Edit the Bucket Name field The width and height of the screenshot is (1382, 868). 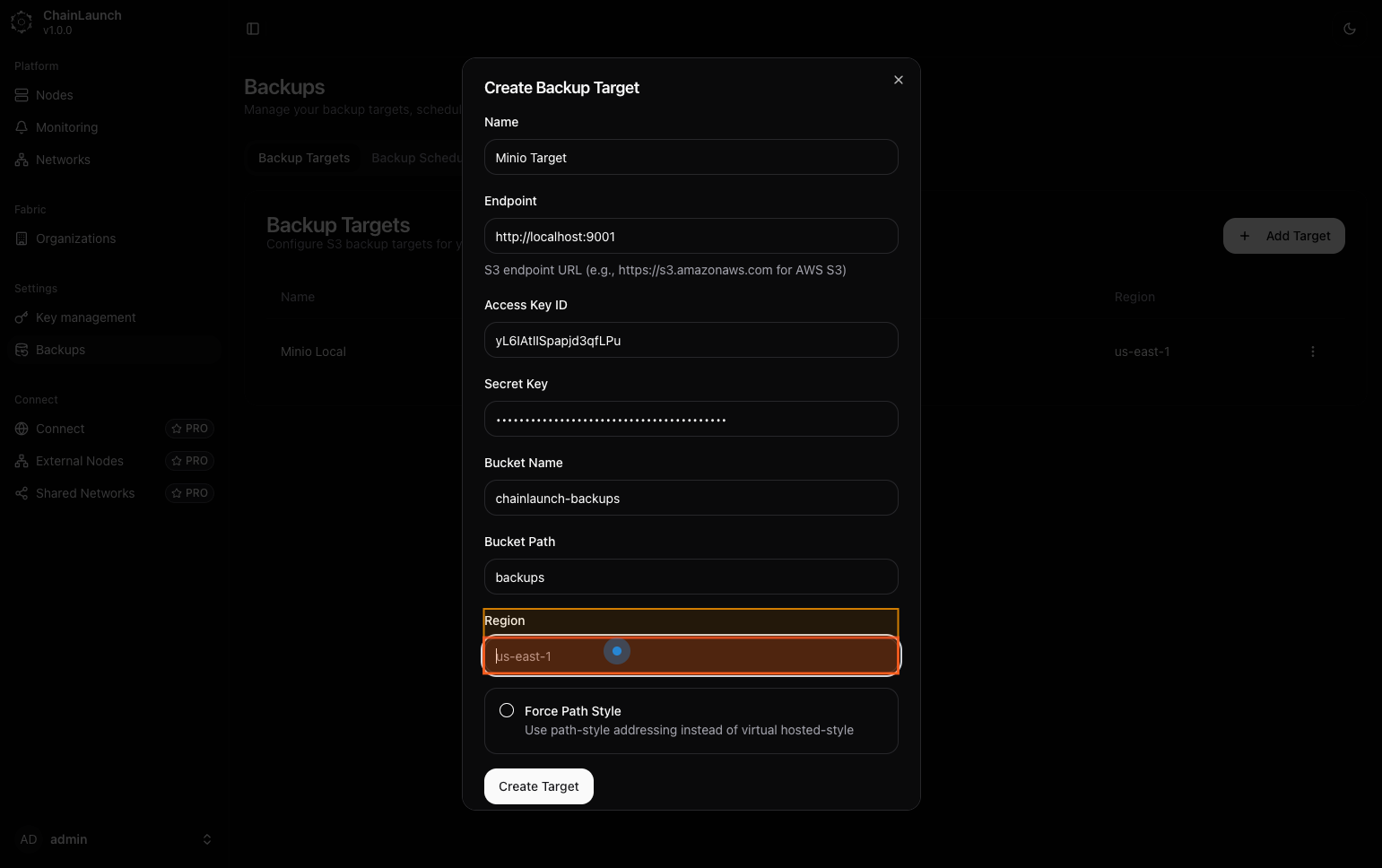point(691,498)
